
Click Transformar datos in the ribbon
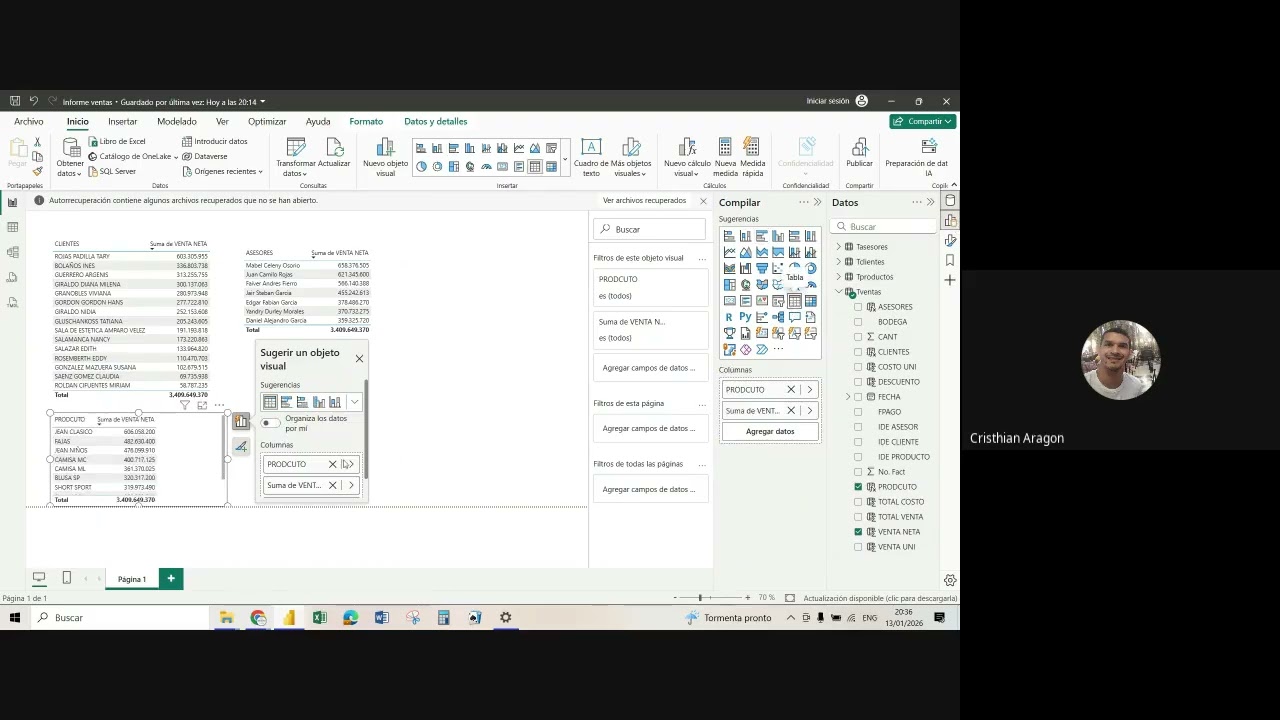point(295,158)
